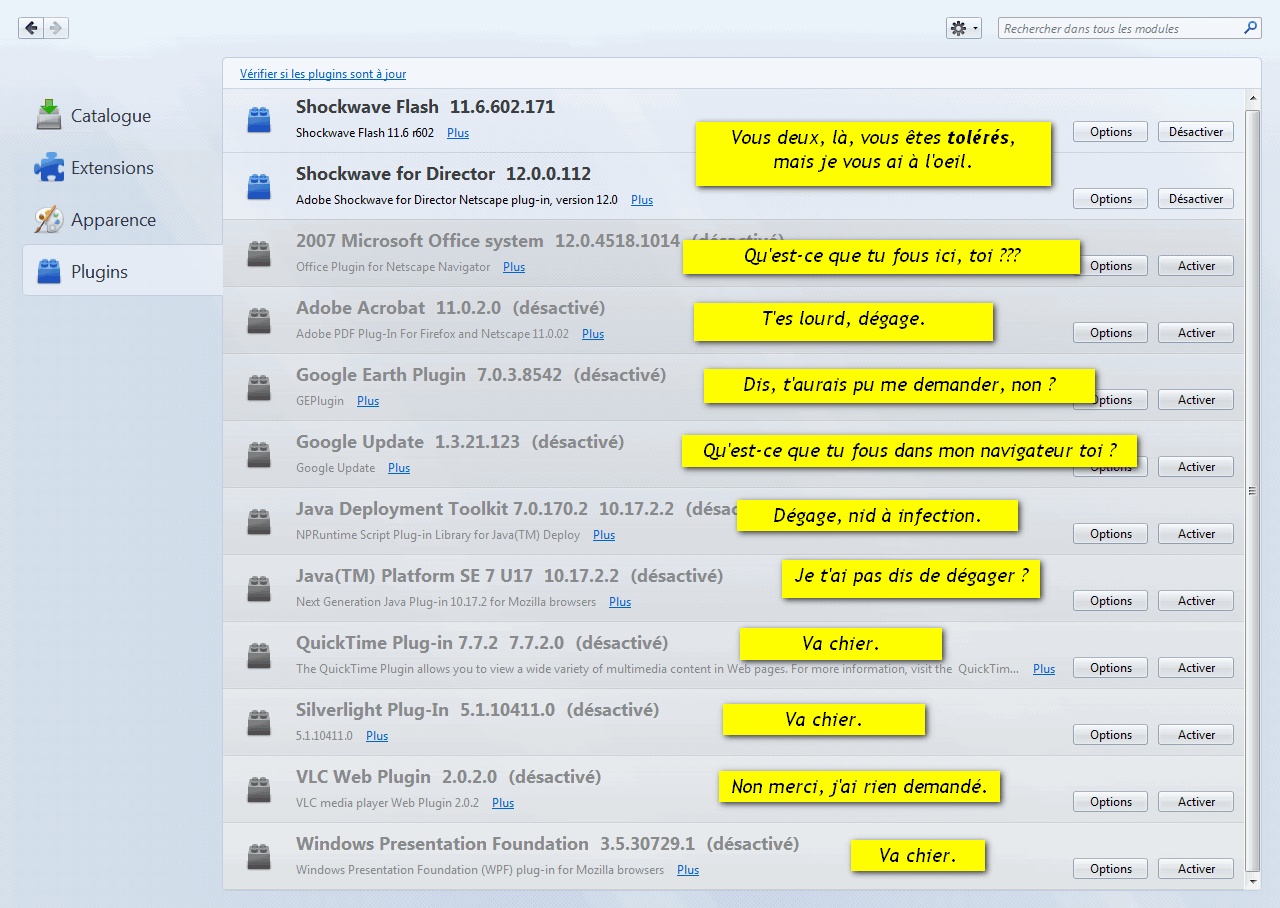Activate the Adobe Acrobat plugin
This screenshot has width=1280, height=908.
point(1196,333)
